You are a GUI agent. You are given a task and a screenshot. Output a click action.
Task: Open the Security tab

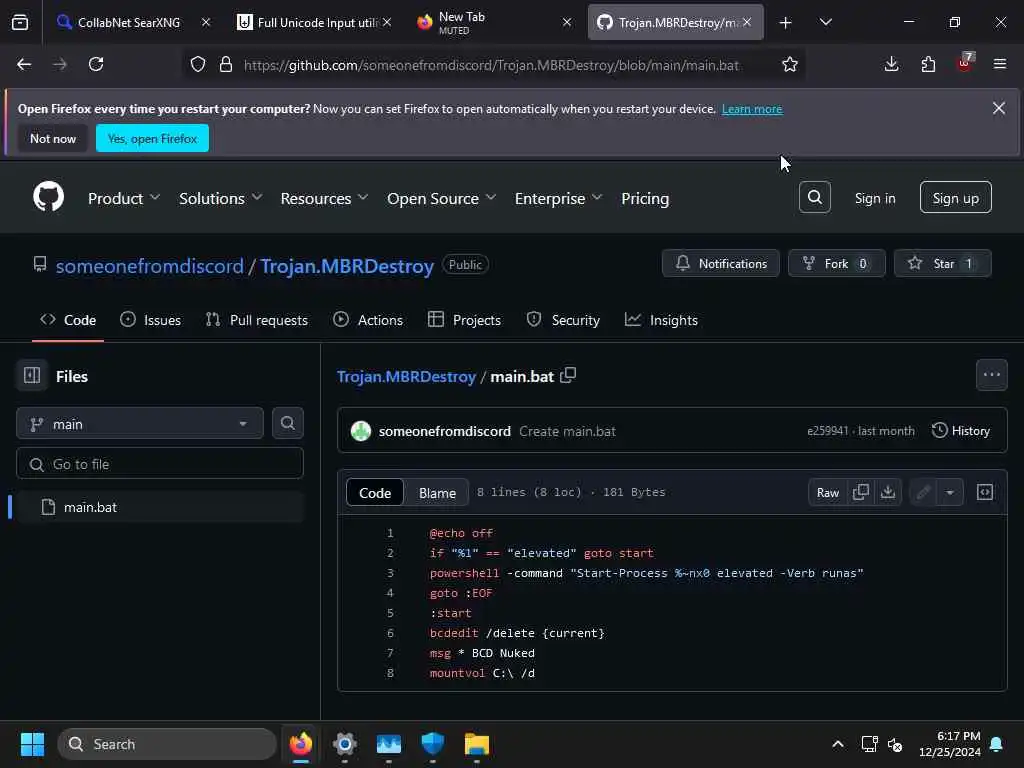pos(563,320)
